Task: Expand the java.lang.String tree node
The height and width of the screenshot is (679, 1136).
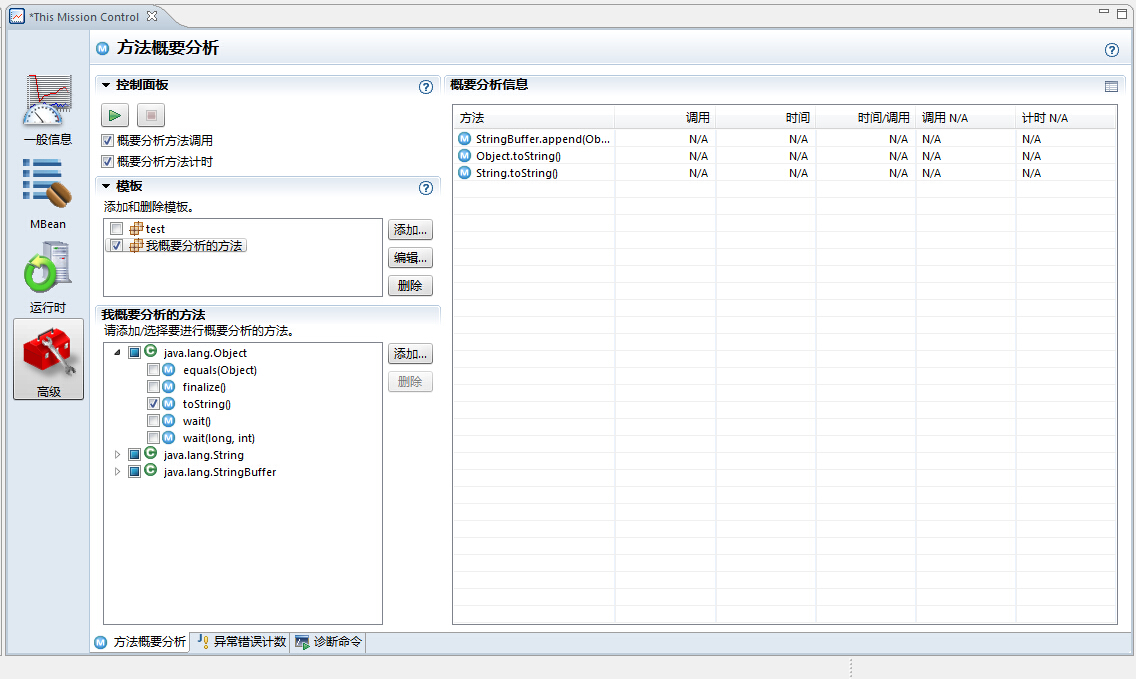Action: coord(117,455)
